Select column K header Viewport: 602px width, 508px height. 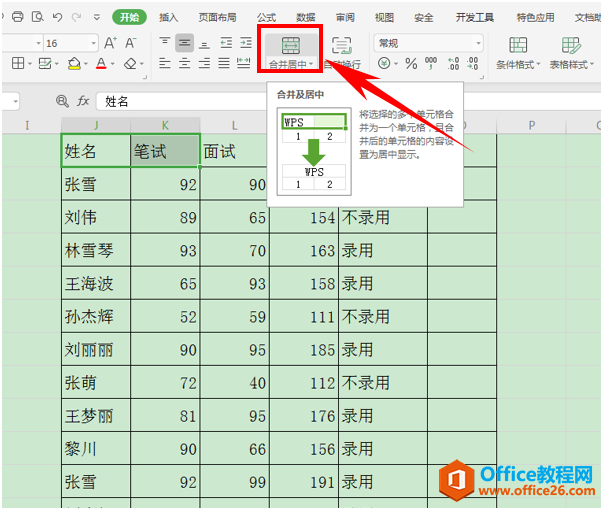coord(165,125)
